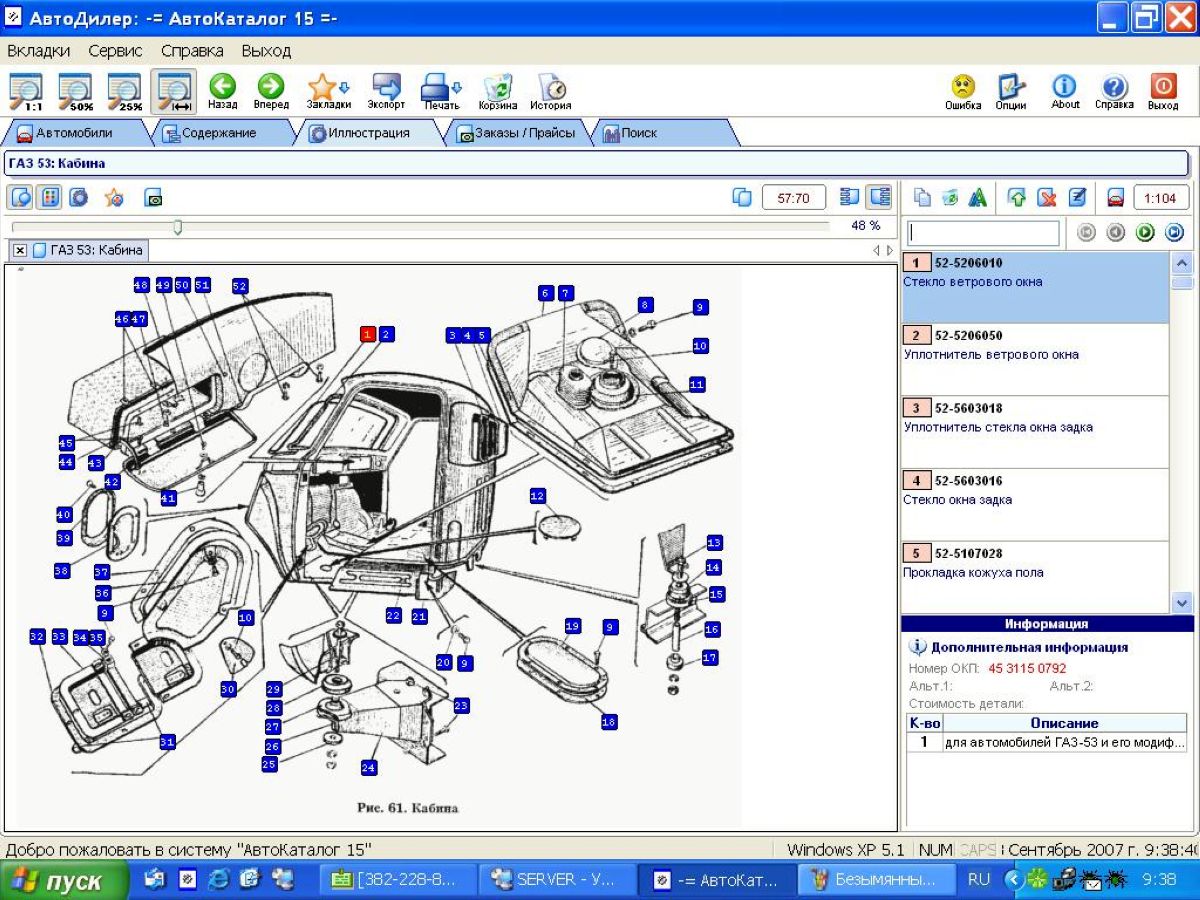Toggle the colored callout markers button
Image resolution: width=1200 pixels, height=900 pixels.
(48, 197)
